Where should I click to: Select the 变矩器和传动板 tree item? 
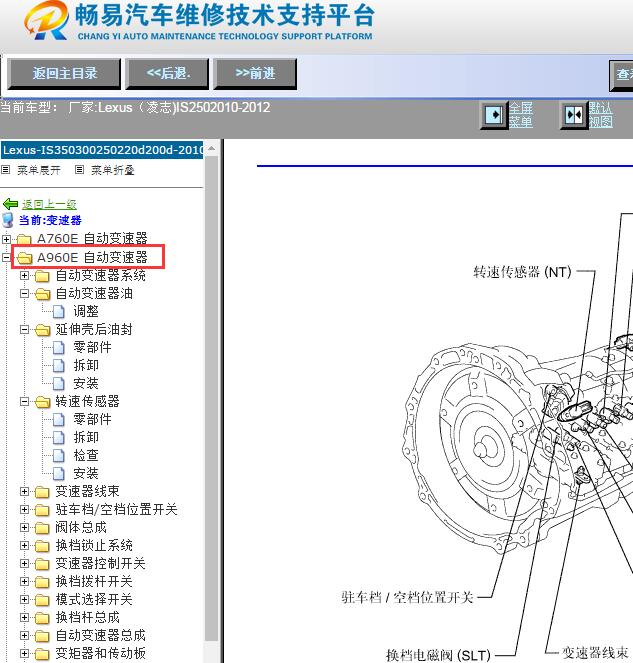click(x=101, y=653)
